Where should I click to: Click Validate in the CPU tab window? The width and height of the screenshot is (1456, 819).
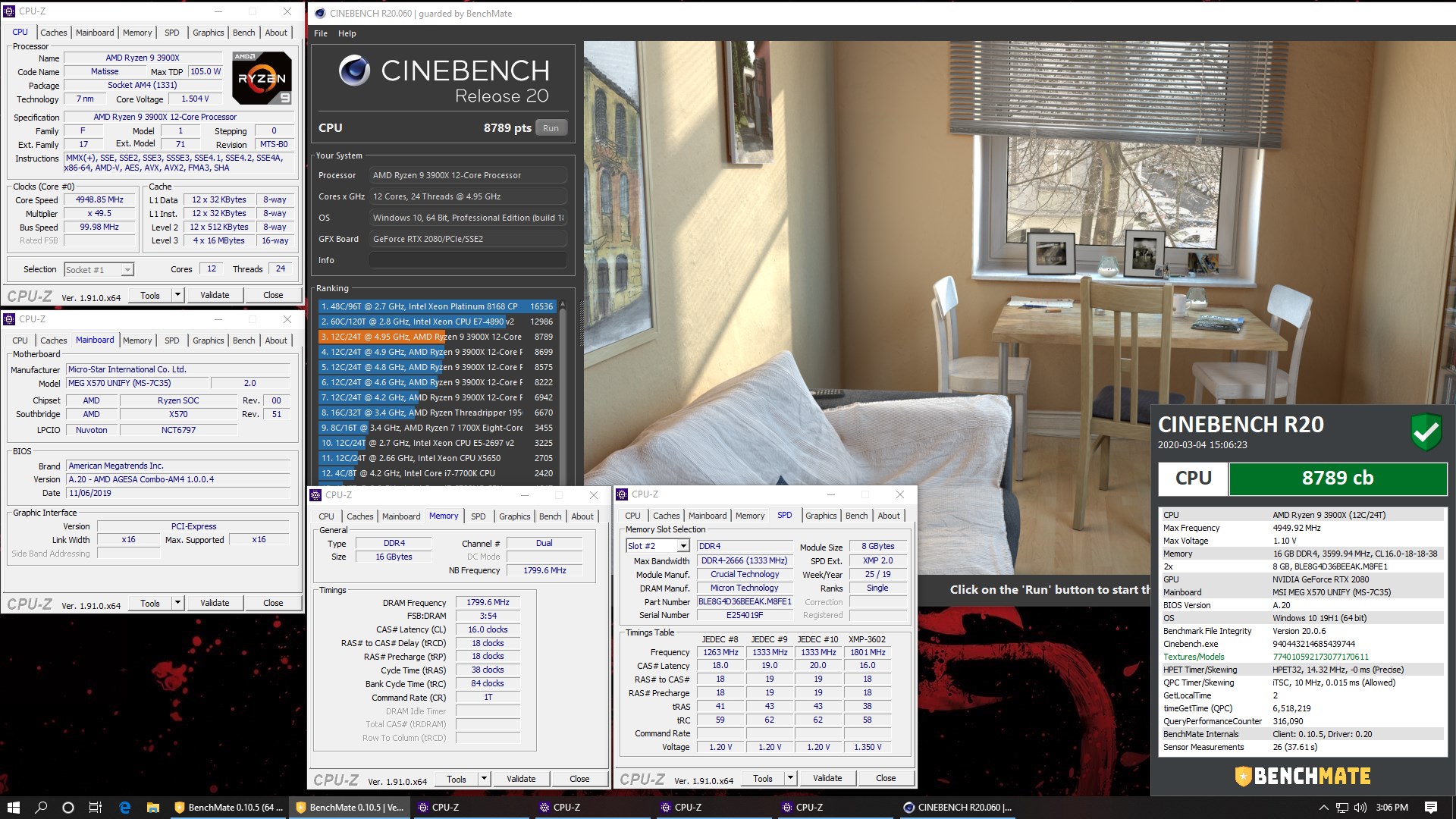coord(215,295)
